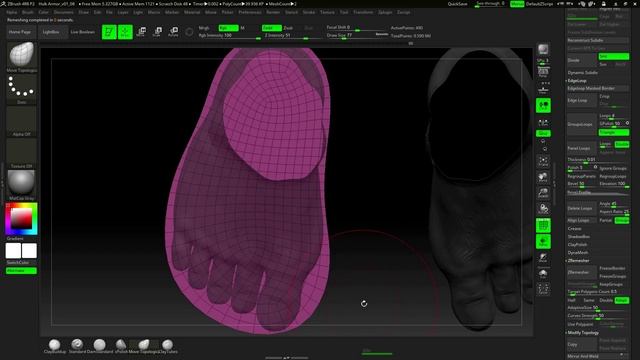Activate the Scale transform tool
Image resolution: width=640 pixels, height=360 pixels.
[158, 32]
